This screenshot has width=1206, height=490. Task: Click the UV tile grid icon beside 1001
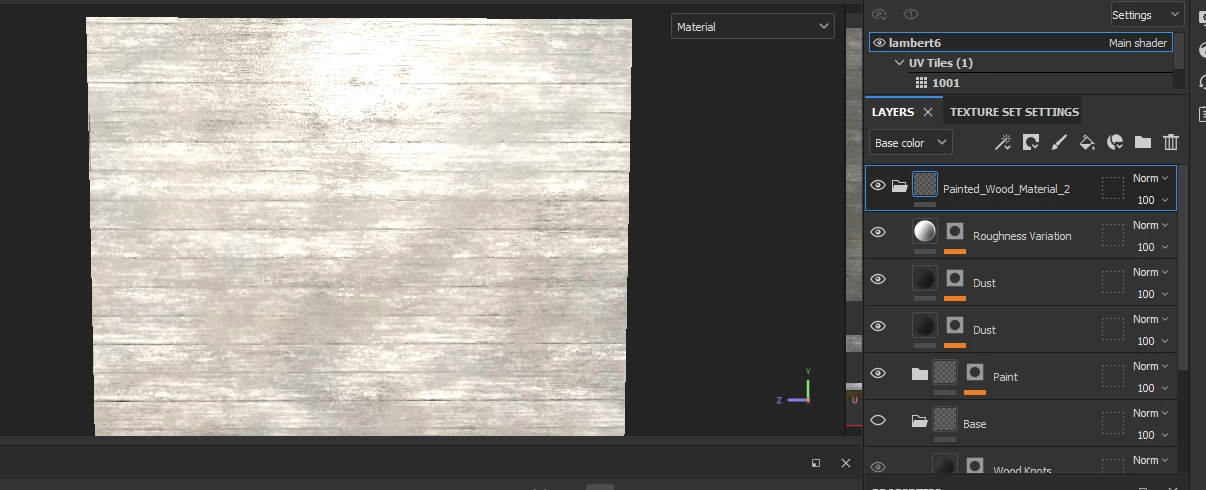pyautogui.click(x=922, y=83)
